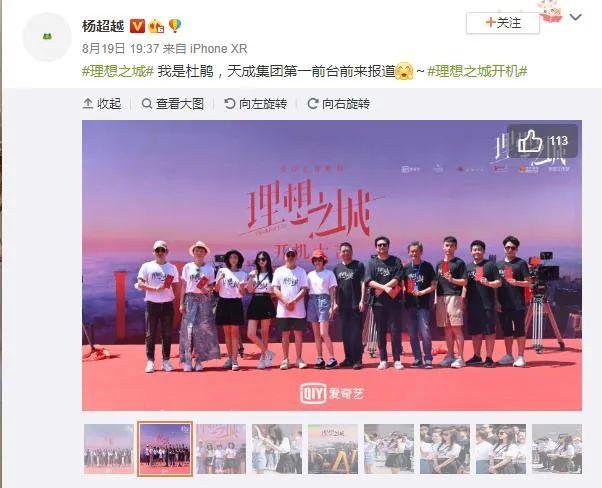Viewport: 602px width, 488px height.
Task: Follow the user with the 关注 button
Action: point(503,23)
